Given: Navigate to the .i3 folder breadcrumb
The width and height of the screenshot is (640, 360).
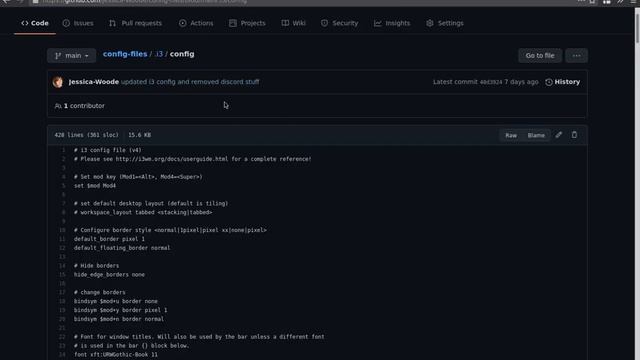Looking at the screenshot, I should pyautogui.click(x=159, y=54).
